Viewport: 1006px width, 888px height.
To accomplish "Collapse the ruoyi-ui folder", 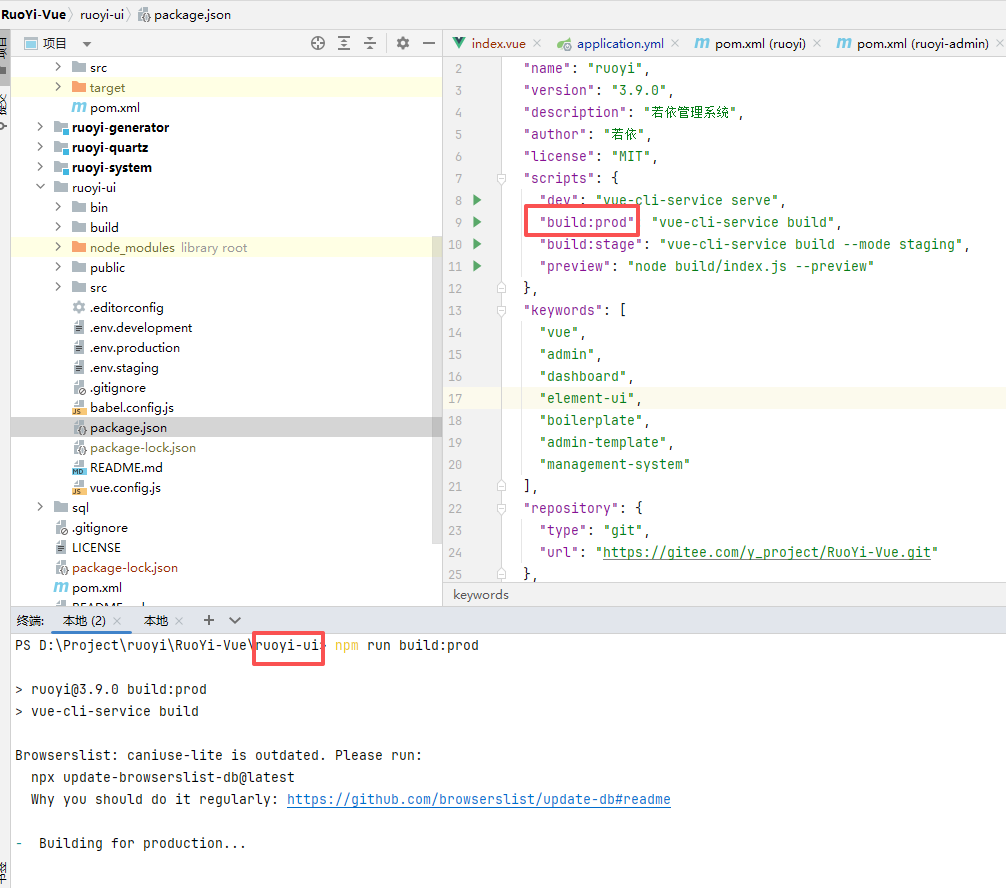I will (40, 187).
